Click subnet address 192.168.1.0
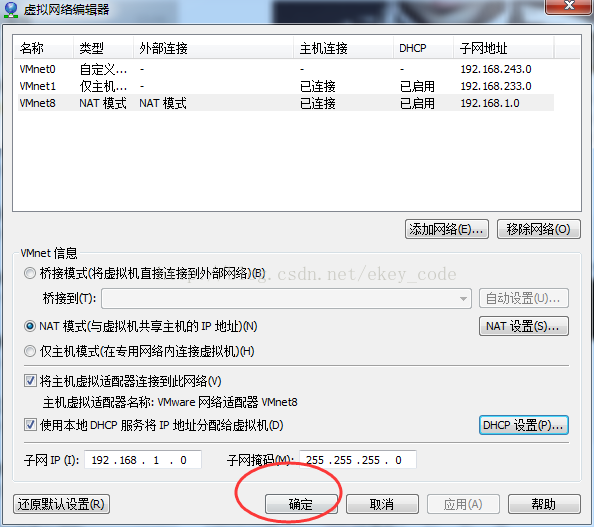Viewport: 594px width, 527px height. click(490, 103)
